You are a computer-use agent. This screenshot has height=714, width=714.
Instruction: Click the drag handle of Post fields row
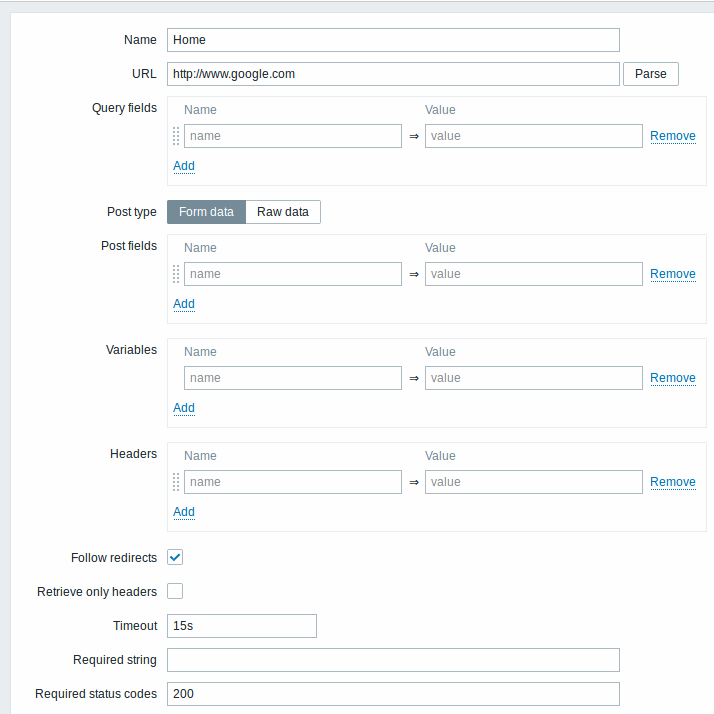176,274
